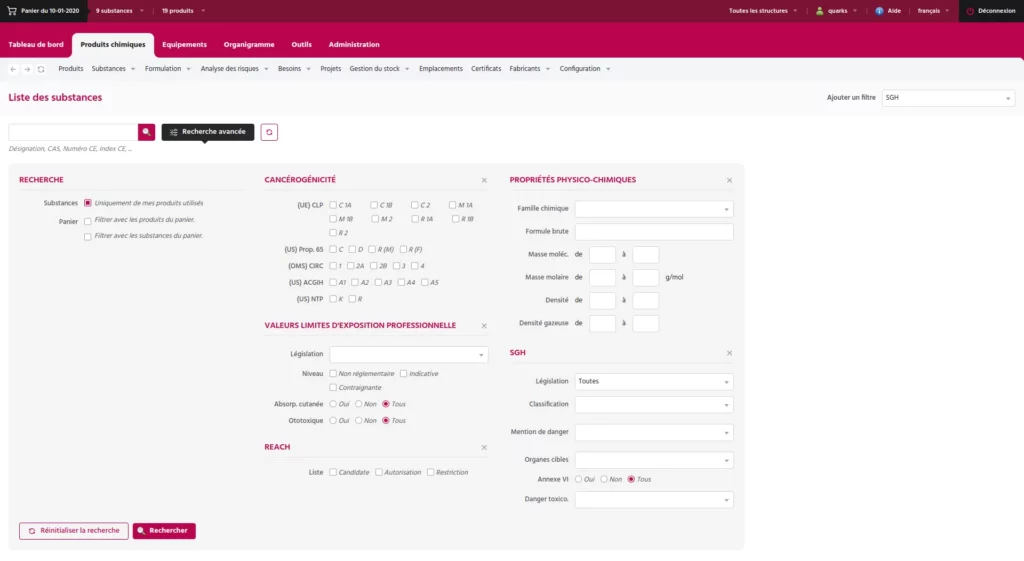
Task: Click the refresh icon next to Recherche avancée
Action: point(269,132)
